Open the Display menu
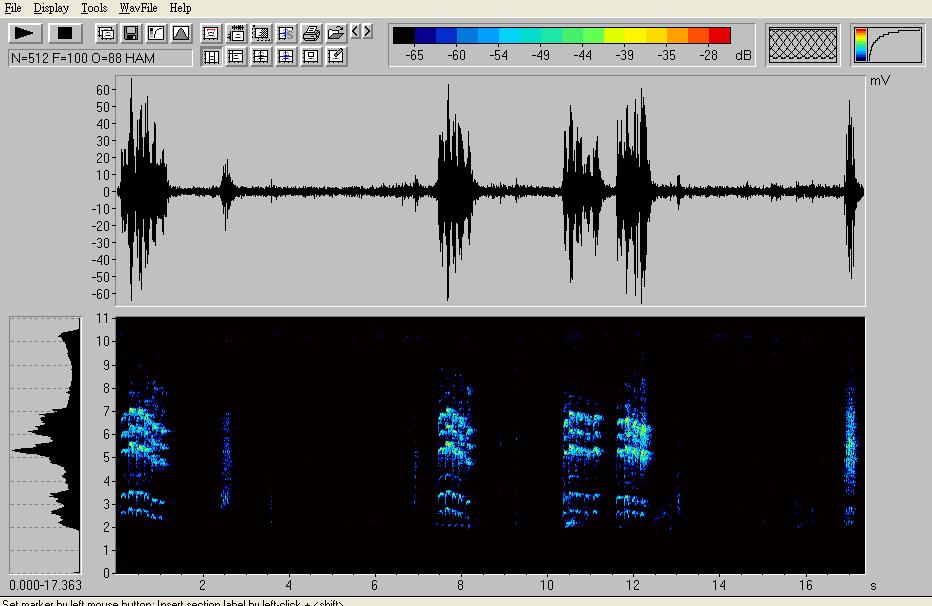 point(51,8)
